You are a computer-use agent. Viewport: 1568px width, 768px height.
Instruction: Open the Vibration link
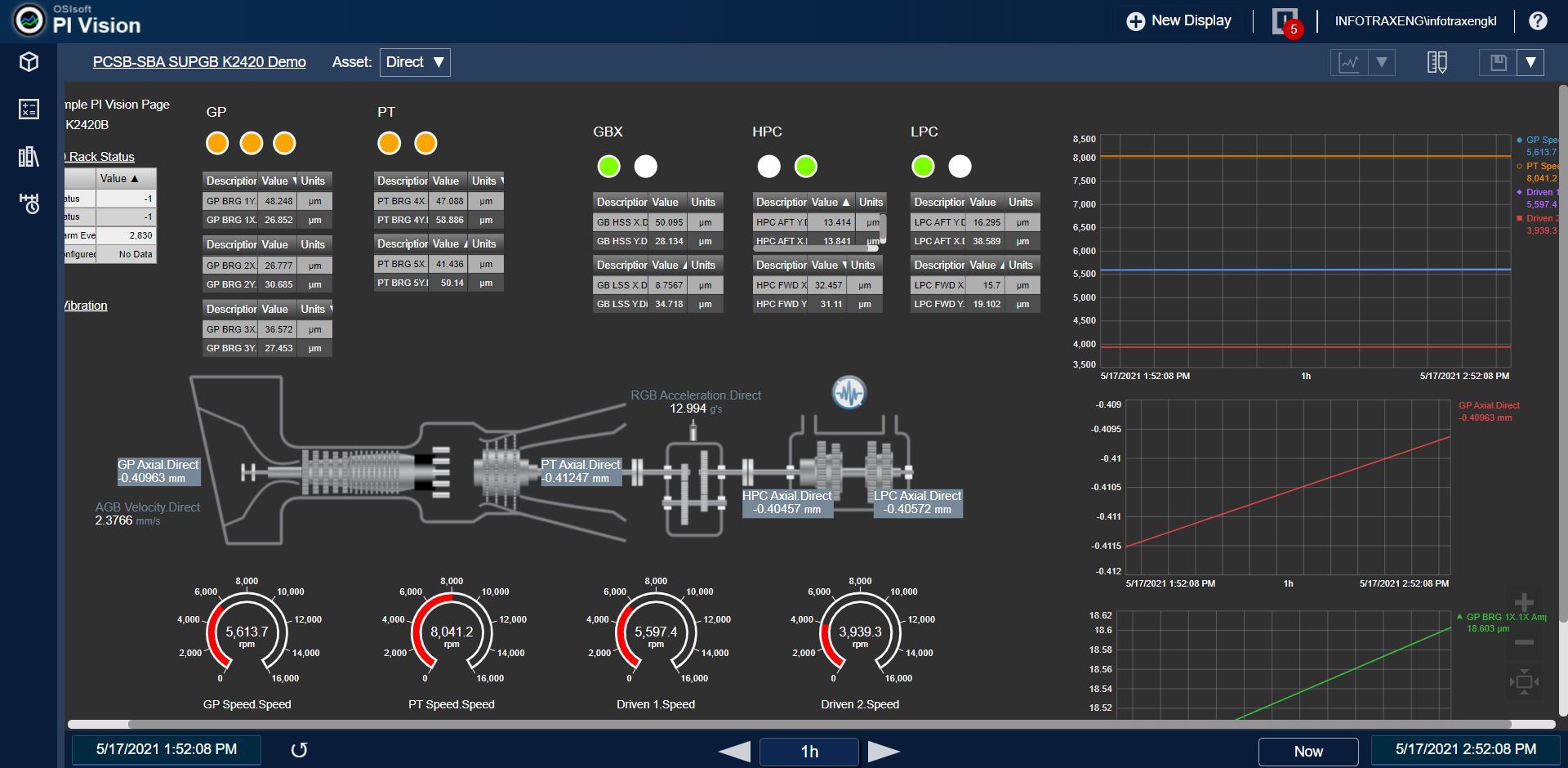[x=86, y=306]
